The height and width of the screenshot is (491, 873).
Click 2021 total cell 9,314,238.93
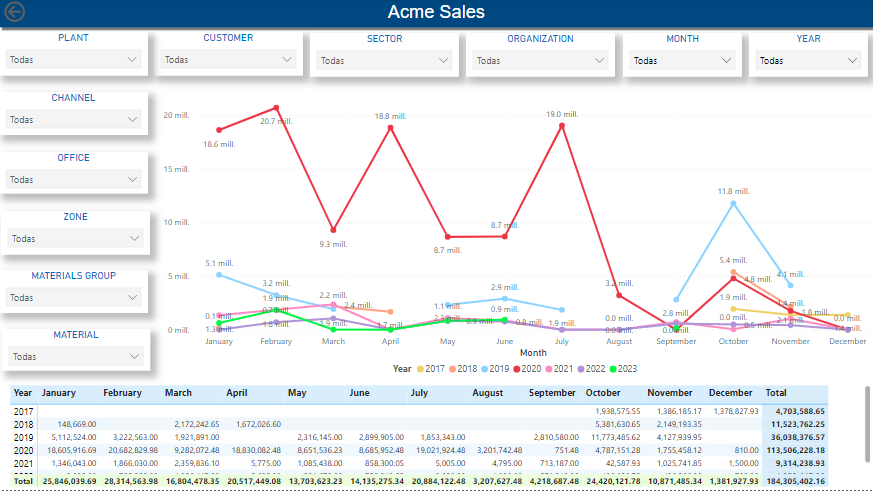point(798,463)
